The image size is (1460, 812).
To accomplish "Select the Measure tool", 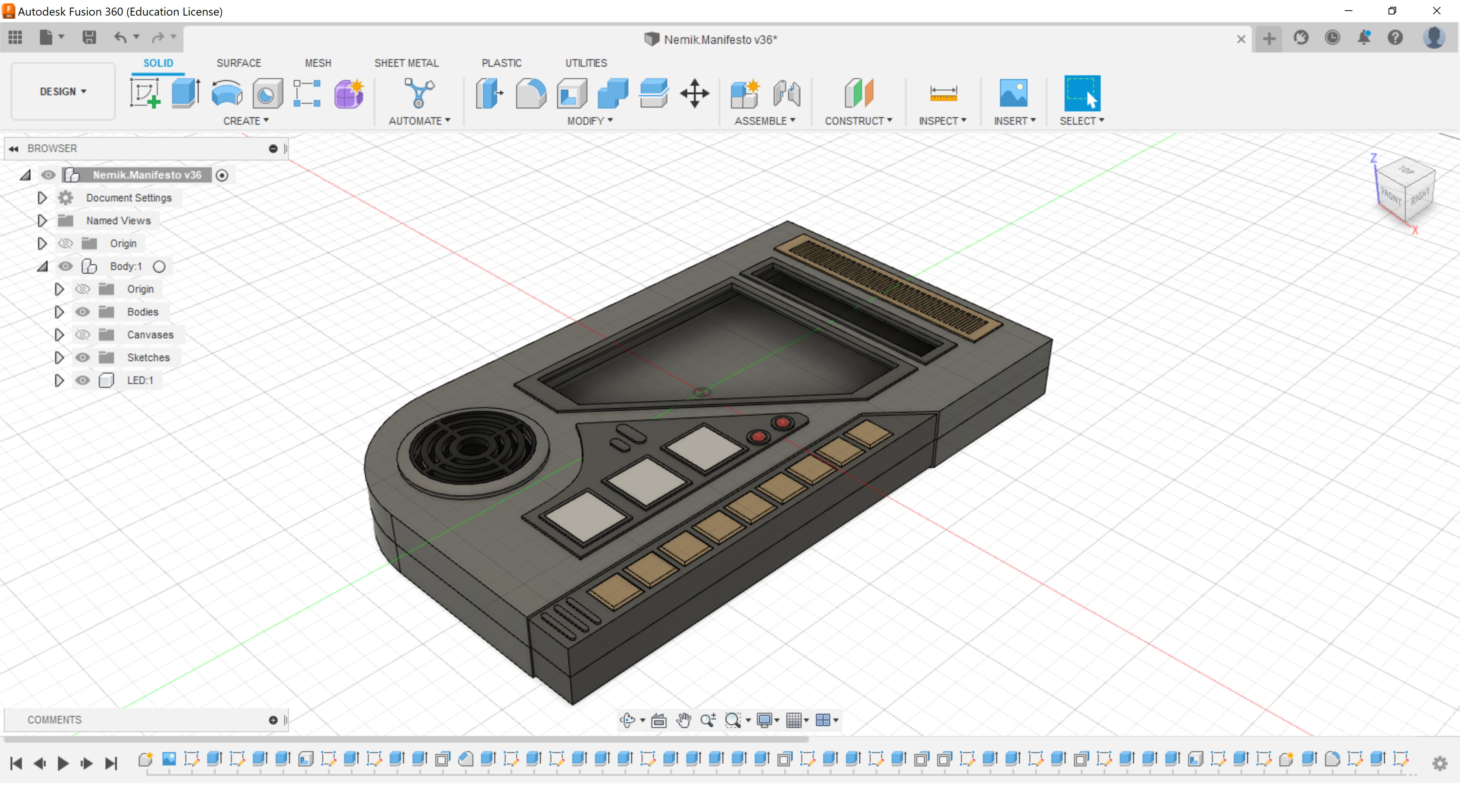I will (943, 93).
